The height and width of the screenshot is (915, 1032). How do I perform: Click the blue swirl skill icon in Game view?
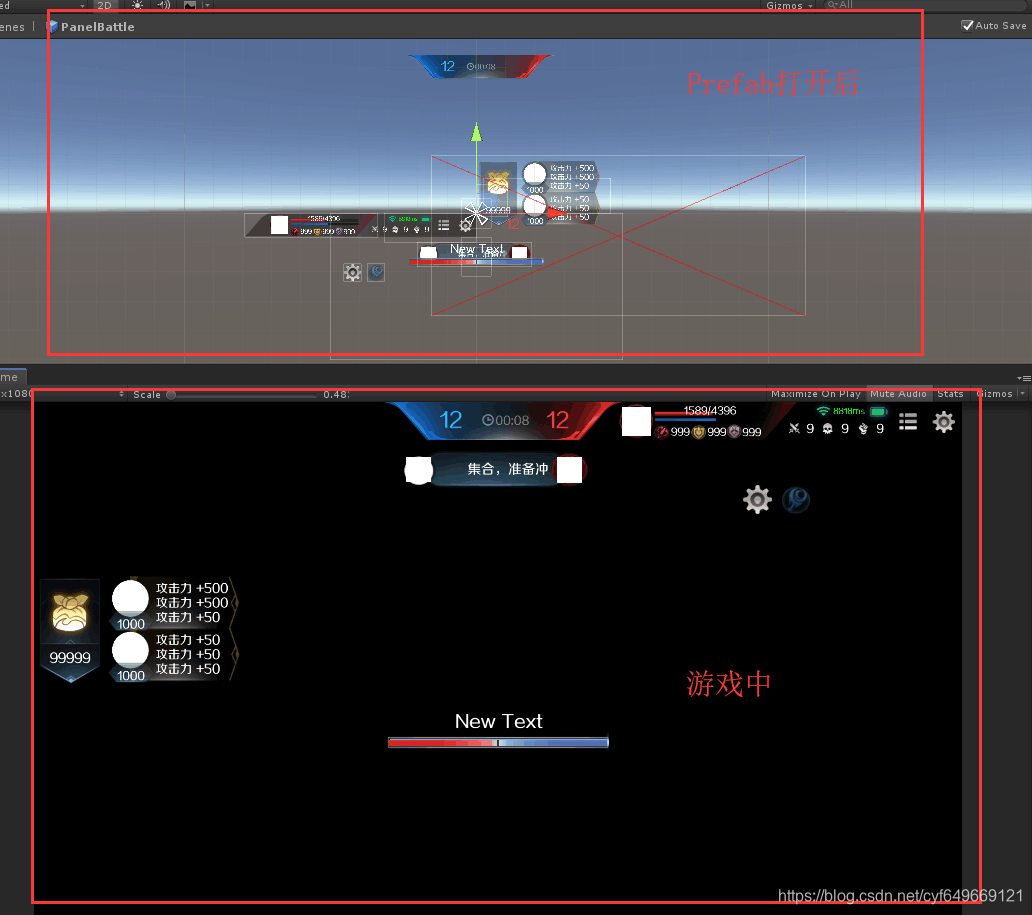point(796,500)
